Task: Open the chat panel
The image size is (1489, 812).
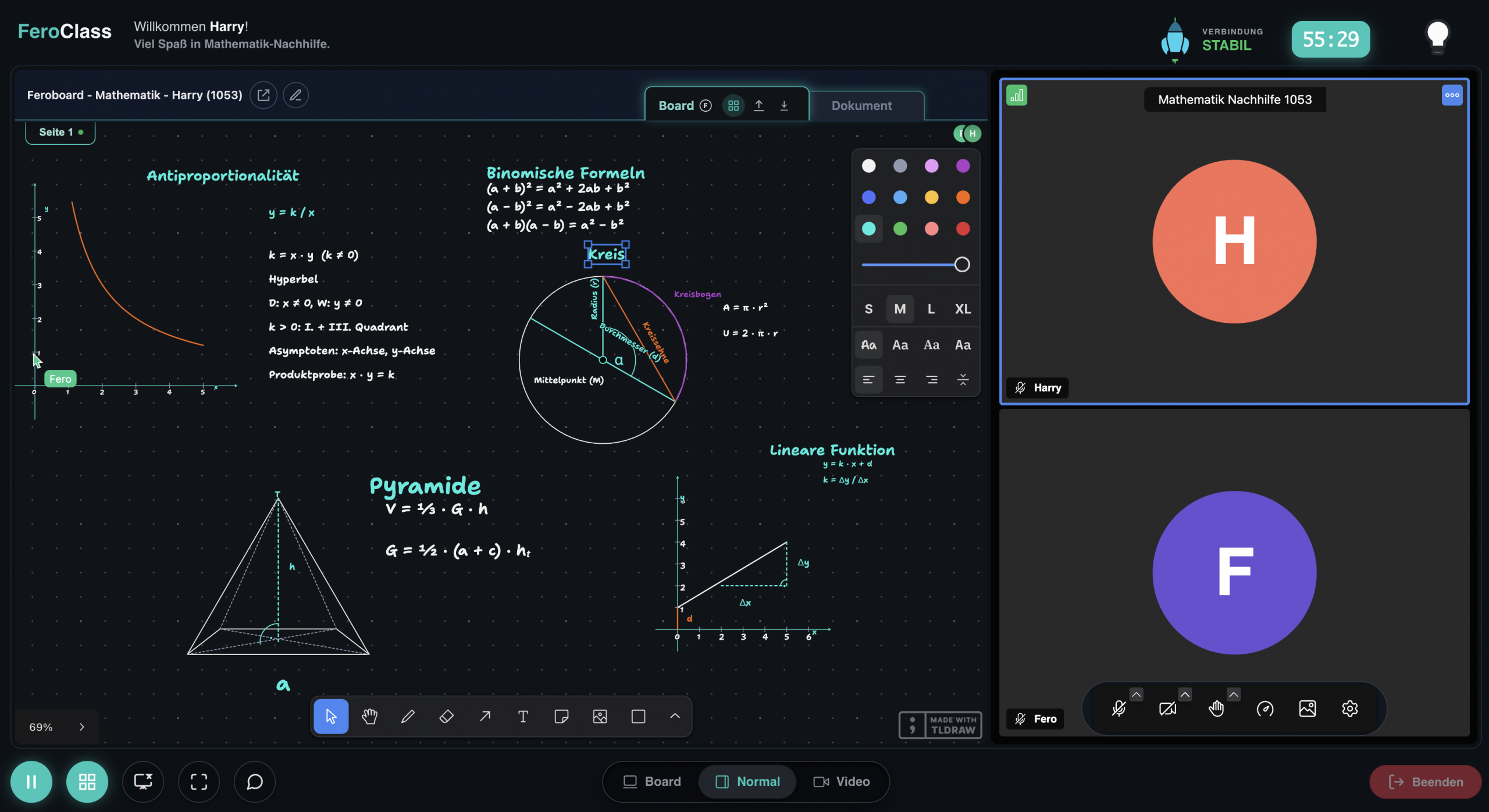Action: pos(255,782)
